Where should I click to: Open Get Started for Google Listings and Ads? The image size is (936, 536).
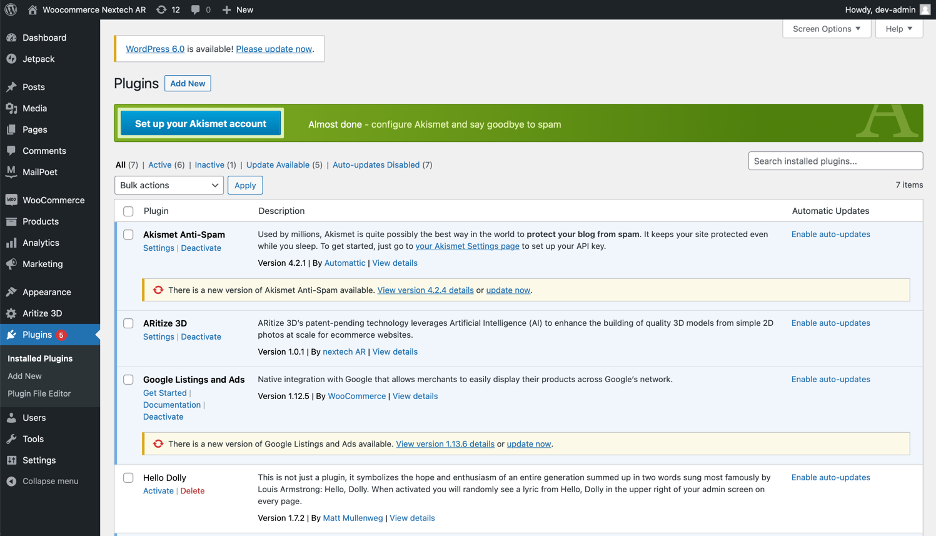click(165, 393)
